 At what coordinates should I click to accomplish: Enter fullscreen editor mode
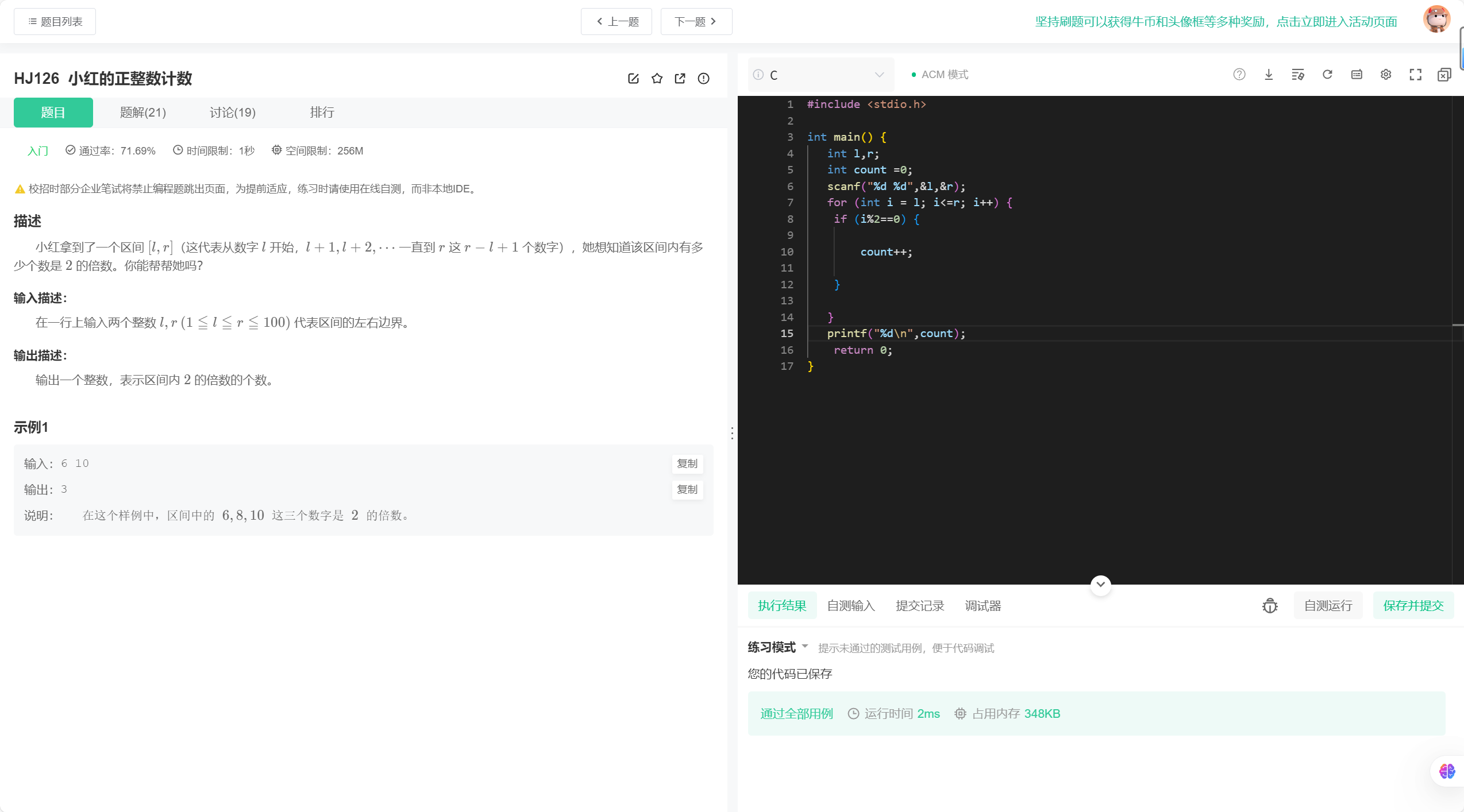[1415, 75]
